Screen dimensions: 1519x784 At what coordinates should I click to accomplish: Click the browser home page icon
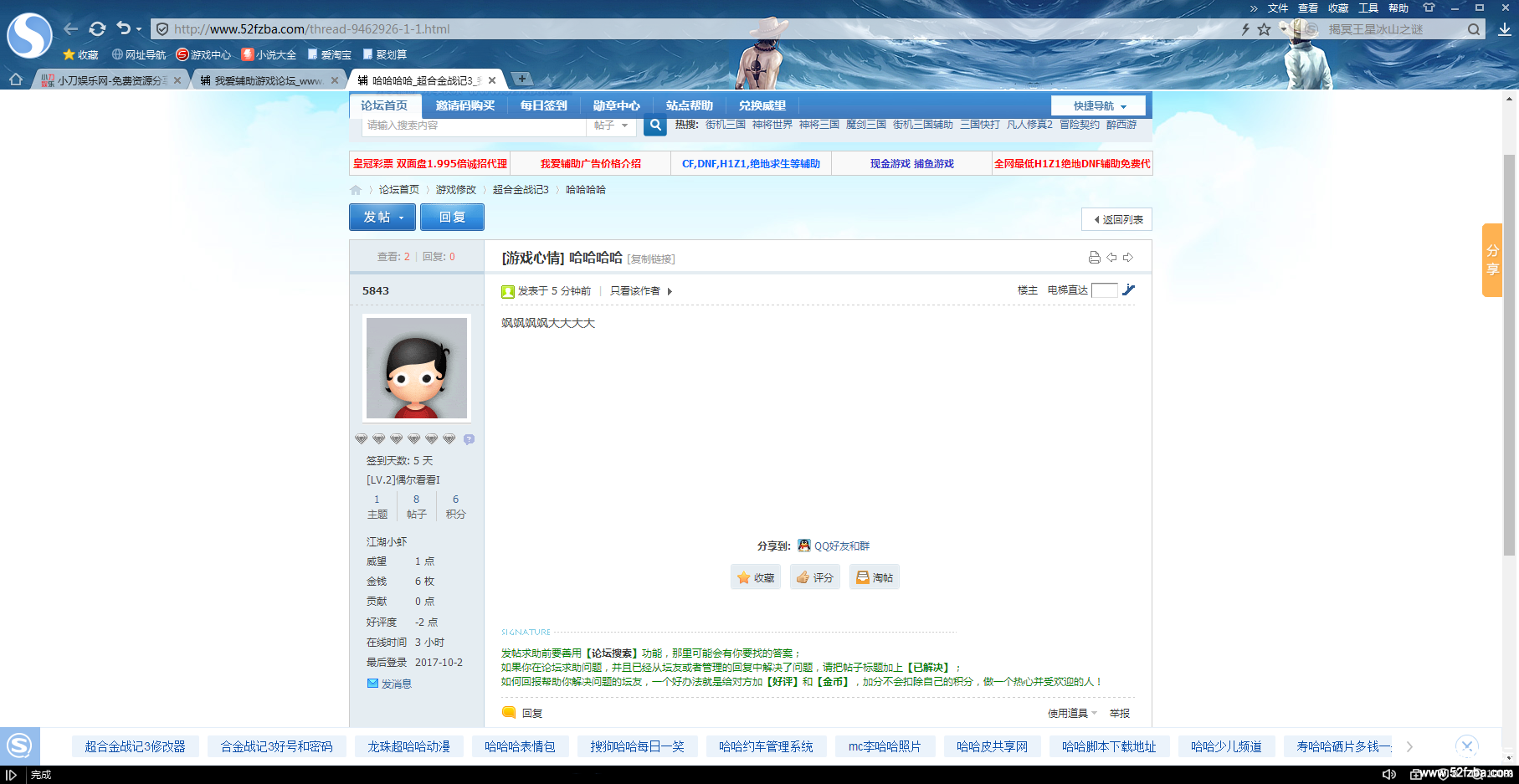pos(16,79)
